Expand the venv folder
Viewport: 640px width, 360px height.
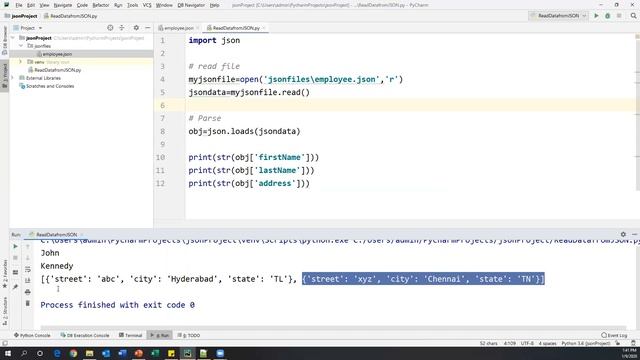click(20, 62)
